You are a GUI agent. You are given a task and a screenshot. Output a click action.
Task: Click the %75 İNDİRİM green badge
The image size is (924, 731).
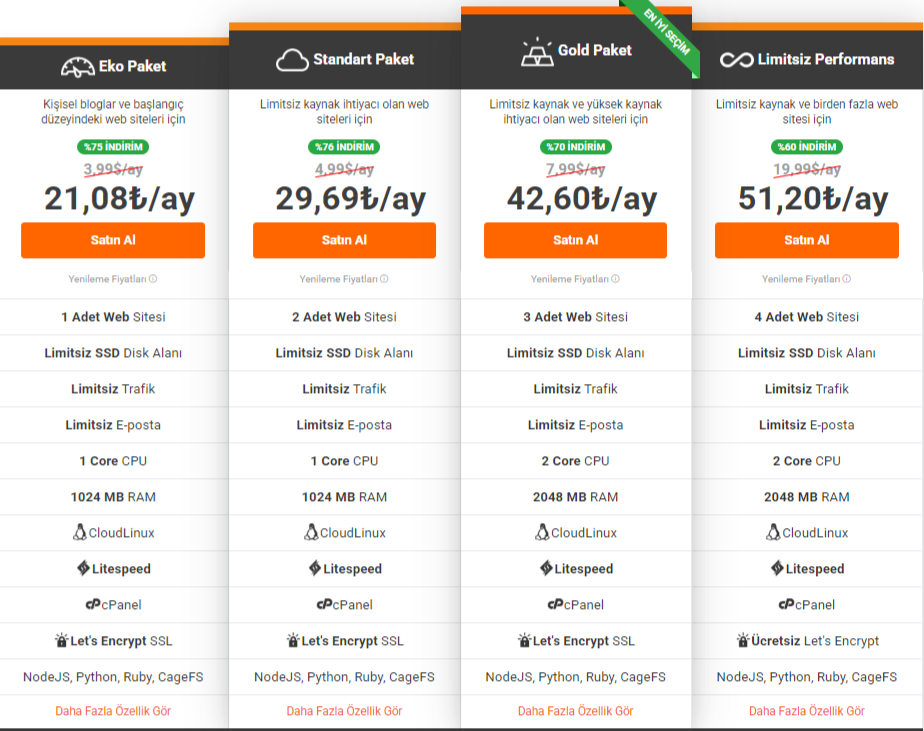click(113, 147)
